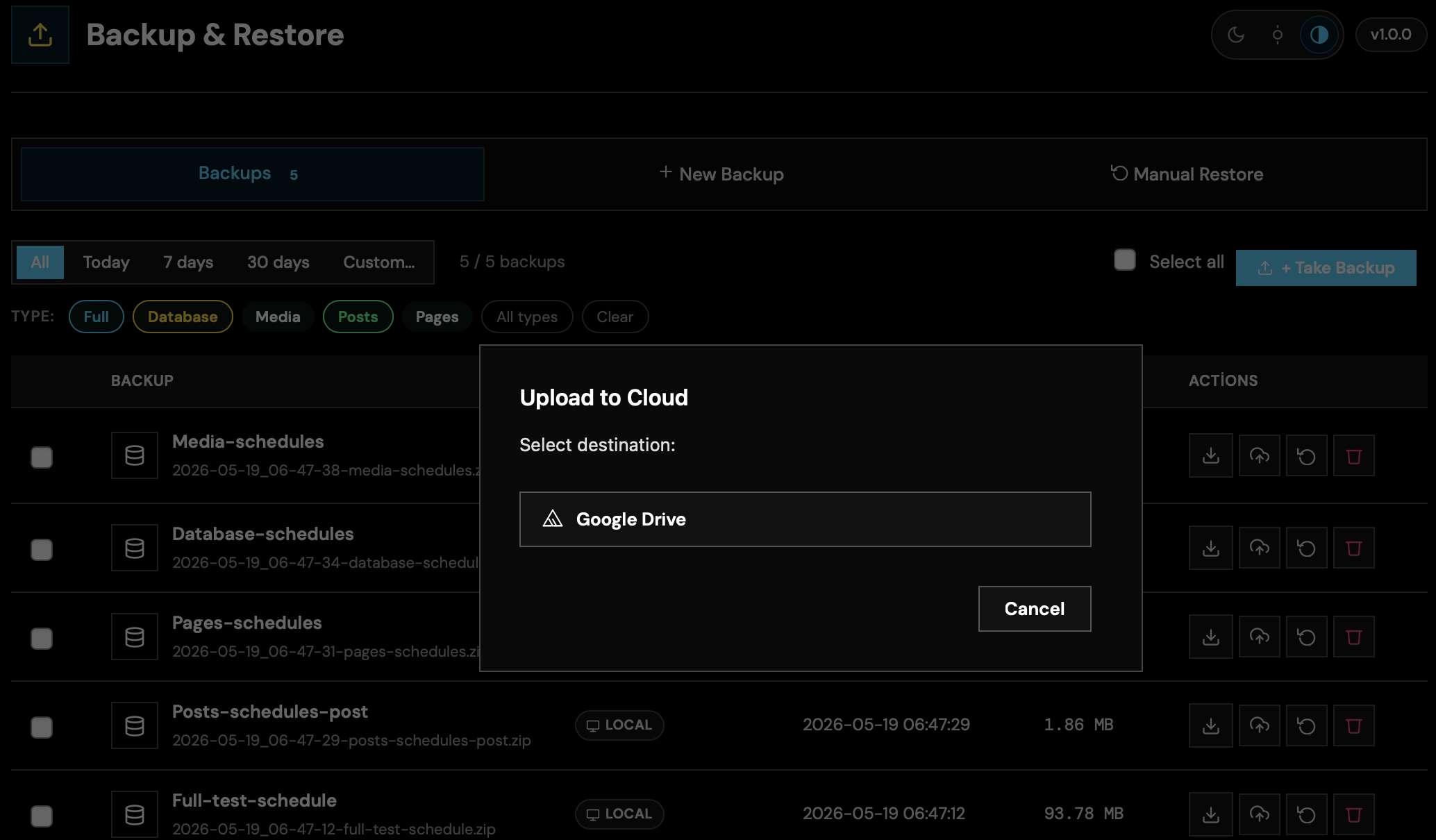Delete the Media-schedules backup
The image size is (1436, 840).
click(x=1354, y=455)
